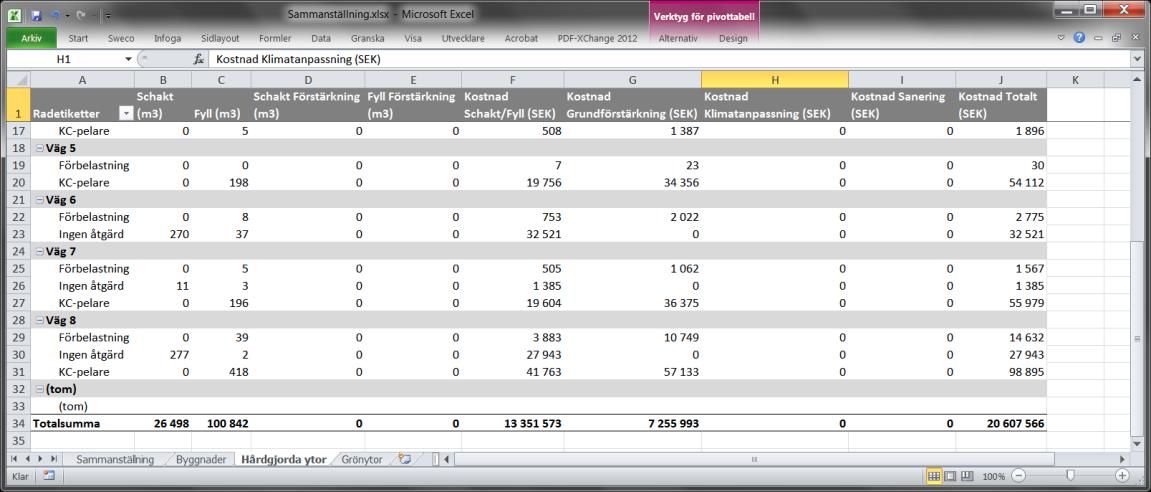
Task: Open the Granska ribbon tab
Action: point(368,38)
